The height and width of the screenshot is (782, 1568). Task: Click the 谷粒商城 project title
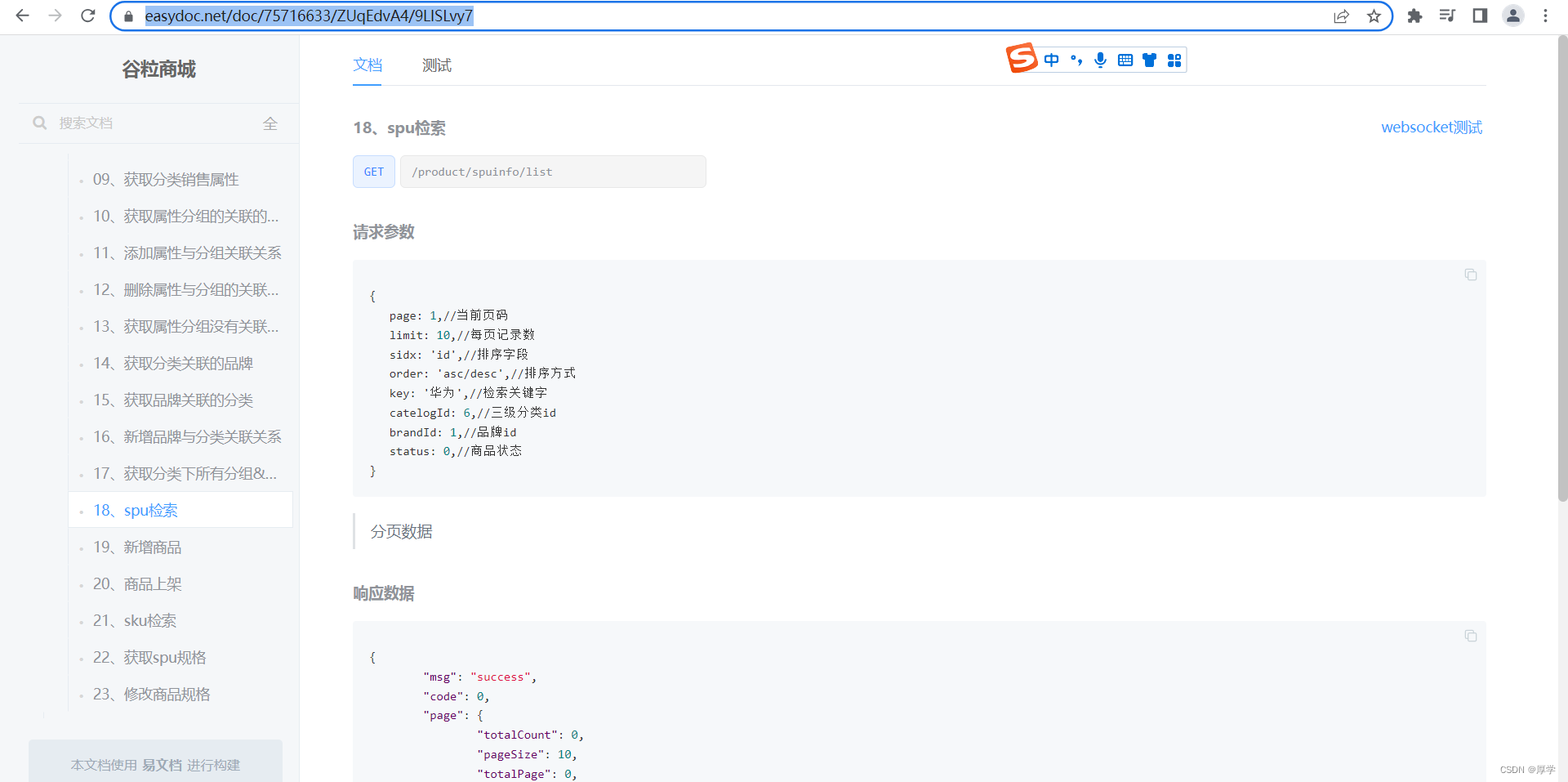[159, 69]
